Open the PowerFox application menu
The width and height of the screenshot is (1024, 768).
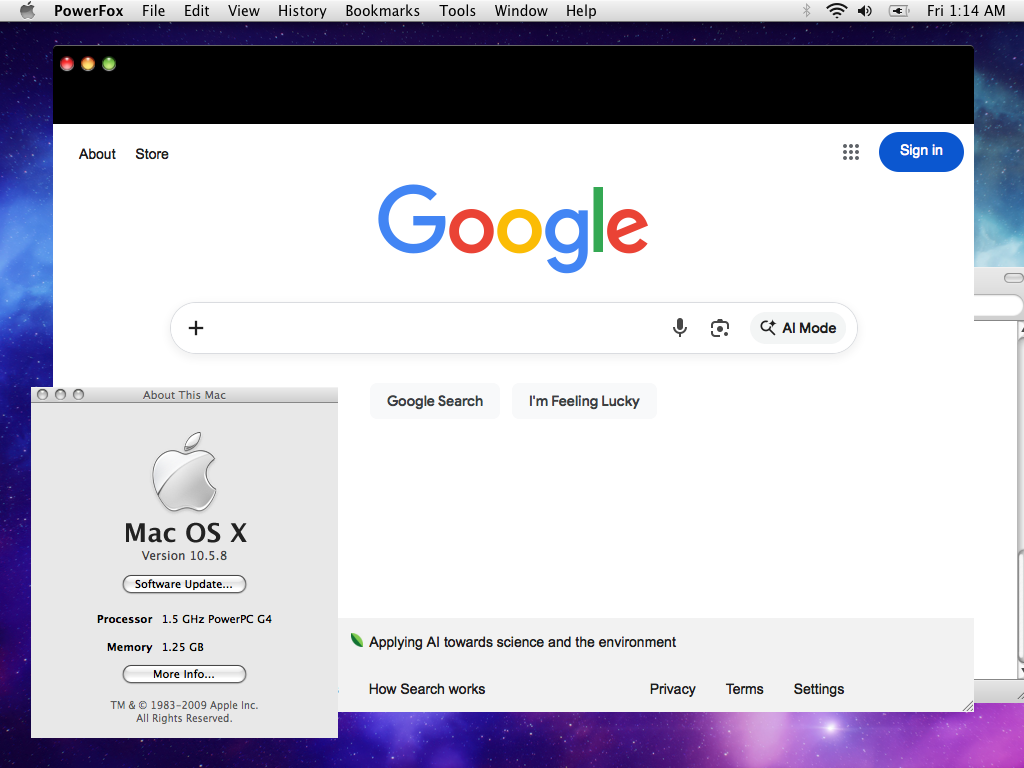coord(88,10)
